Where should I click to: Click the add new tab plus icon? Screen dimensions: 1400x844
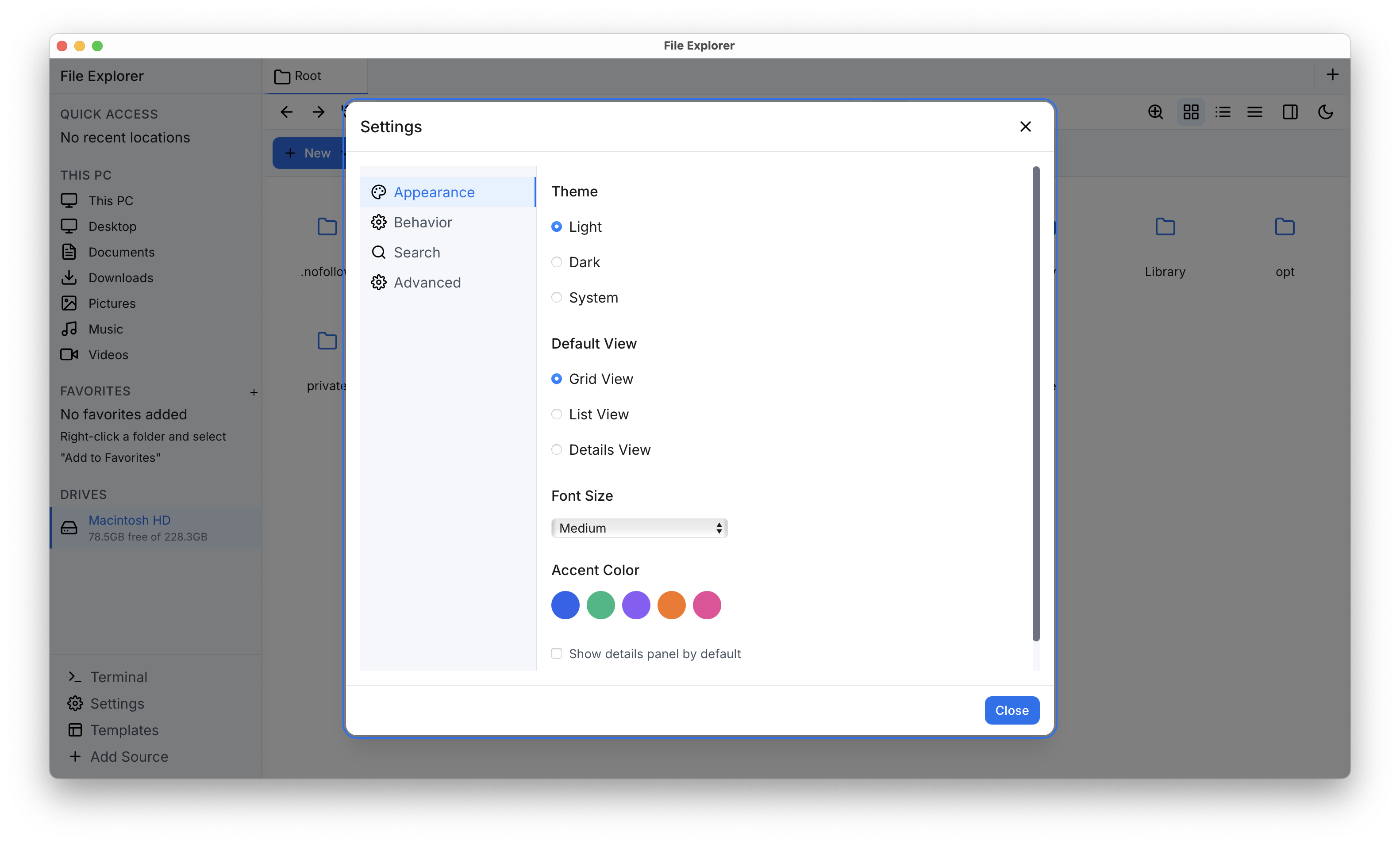pyautogui.click(x=1332, y=75)
